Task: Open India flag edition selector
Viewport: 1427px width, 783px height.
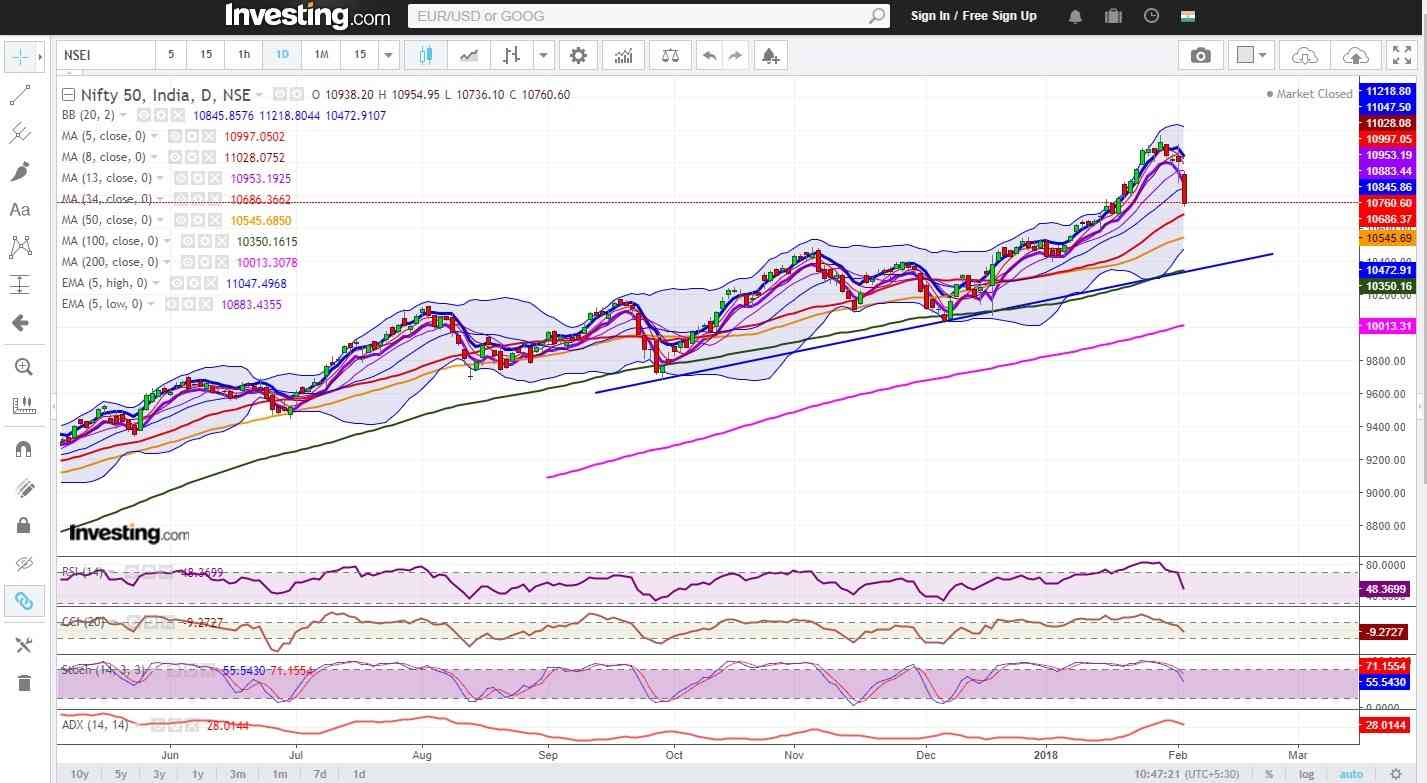Action: click(x=1187, y=16)
